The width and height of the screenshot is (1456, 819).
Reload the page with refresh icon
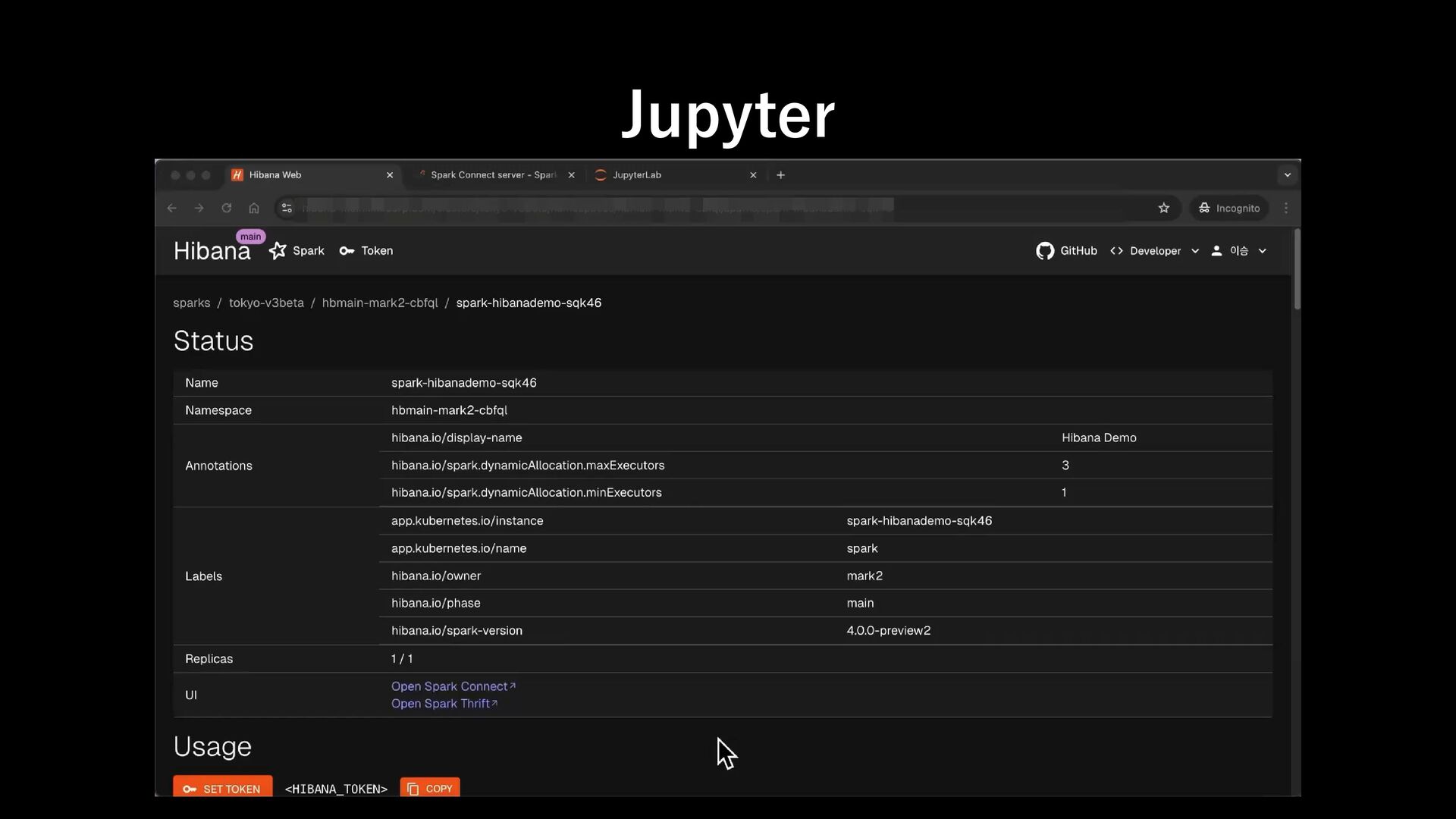(226, 208)
